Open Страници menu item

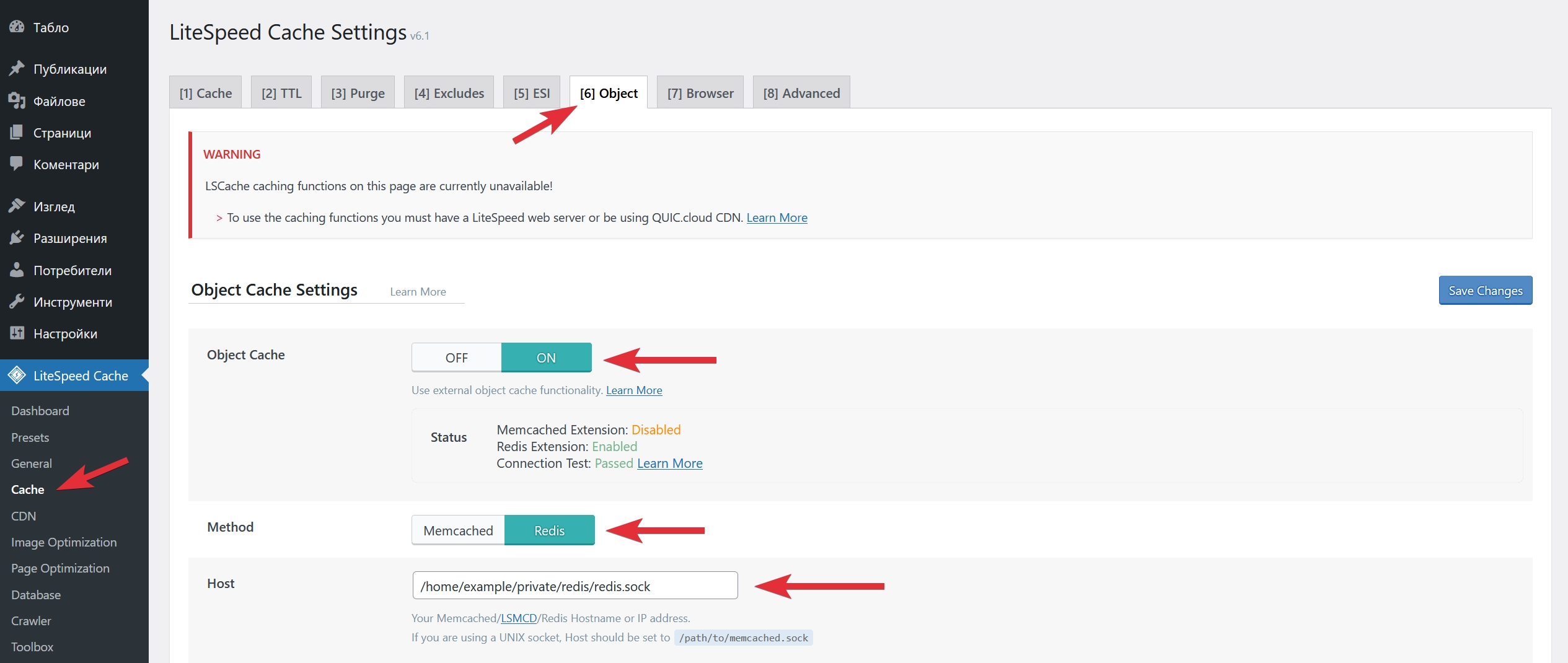(74, 133)
